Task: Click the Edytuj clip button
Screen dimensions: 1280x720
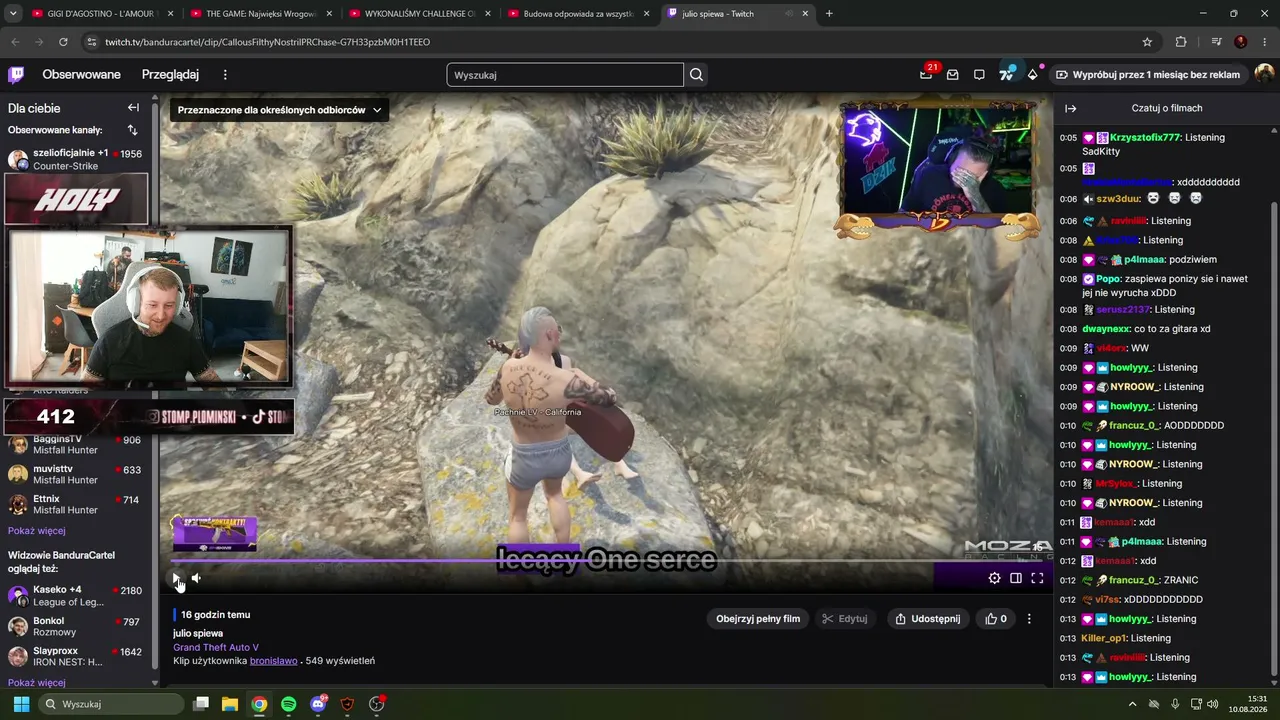Action: tap(844, 619)
